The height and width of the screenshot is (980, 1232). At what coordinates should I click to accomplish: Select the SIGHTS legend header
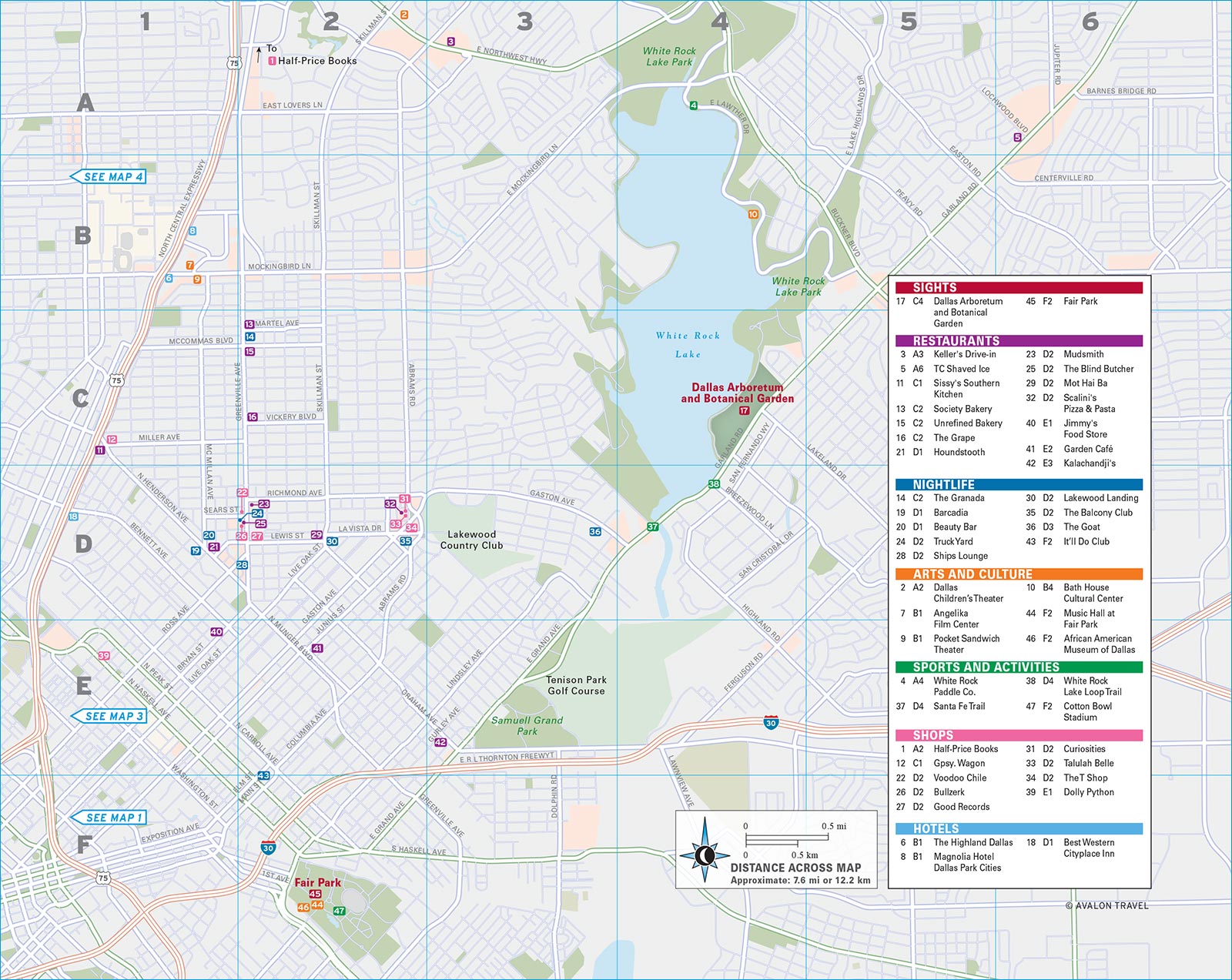(1019, 287)
